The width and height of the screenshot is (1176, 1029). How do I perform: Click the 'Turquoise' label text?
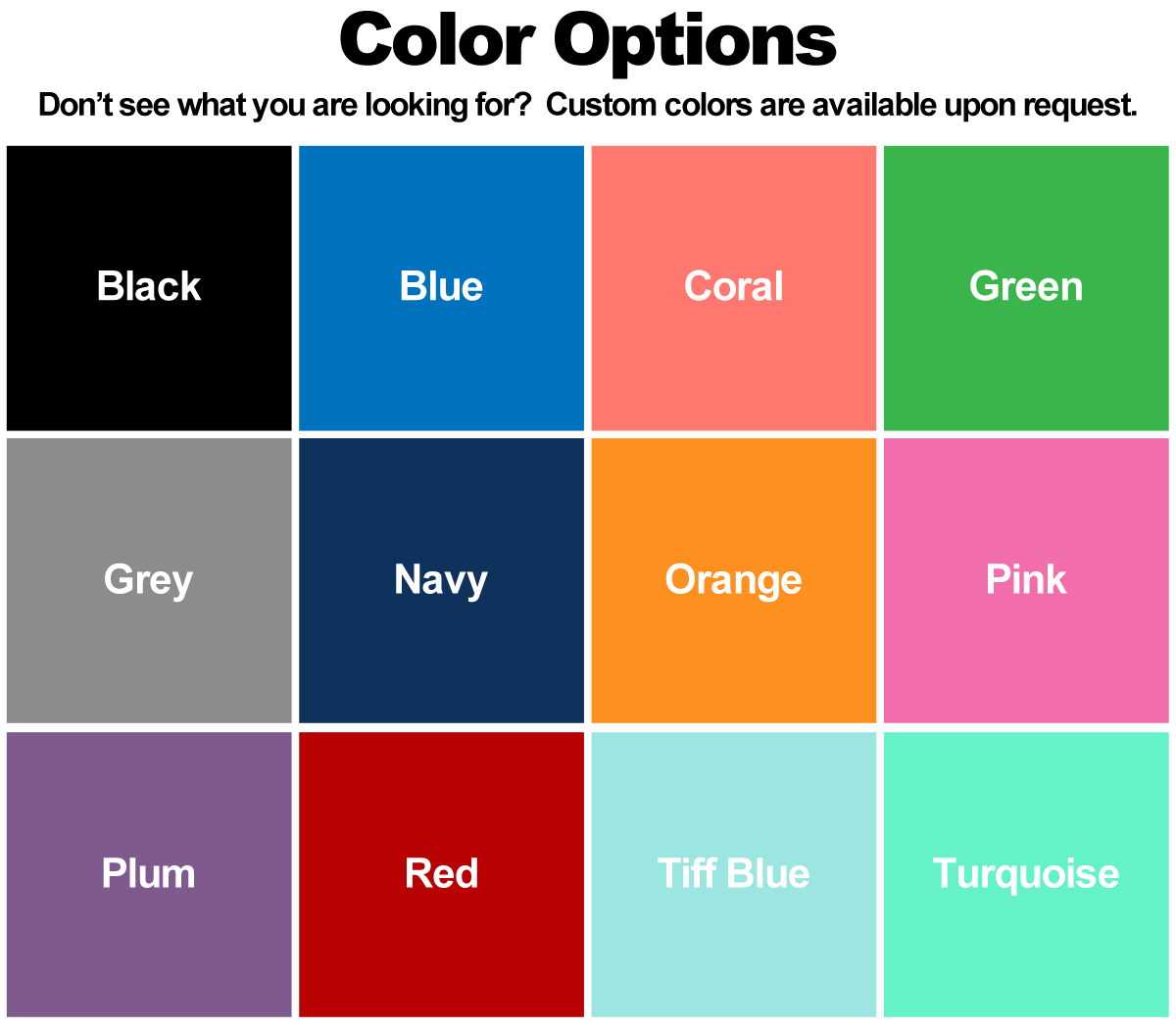pyautogui.click(x=1026, y=873)
